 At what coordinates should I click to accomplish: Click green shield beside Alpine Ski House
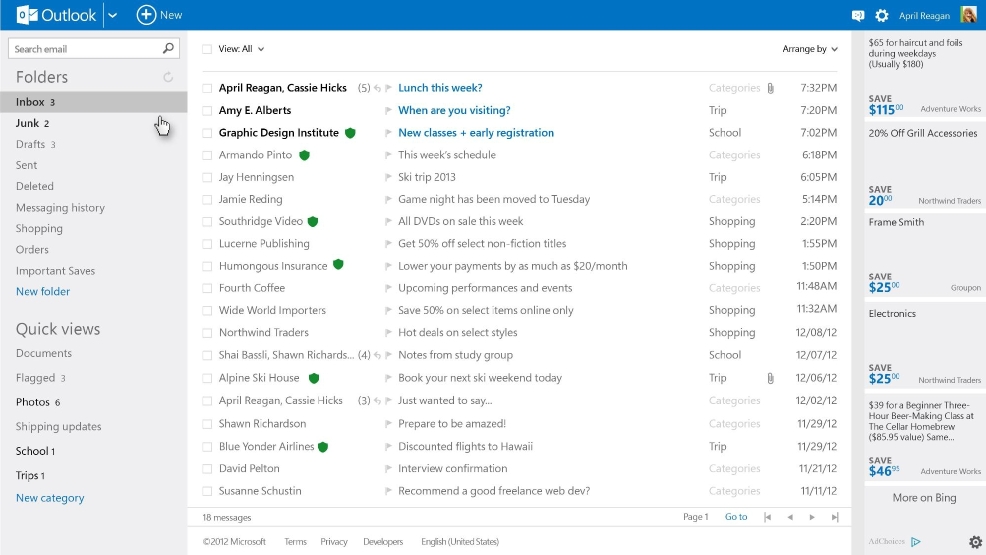(314, 378)
